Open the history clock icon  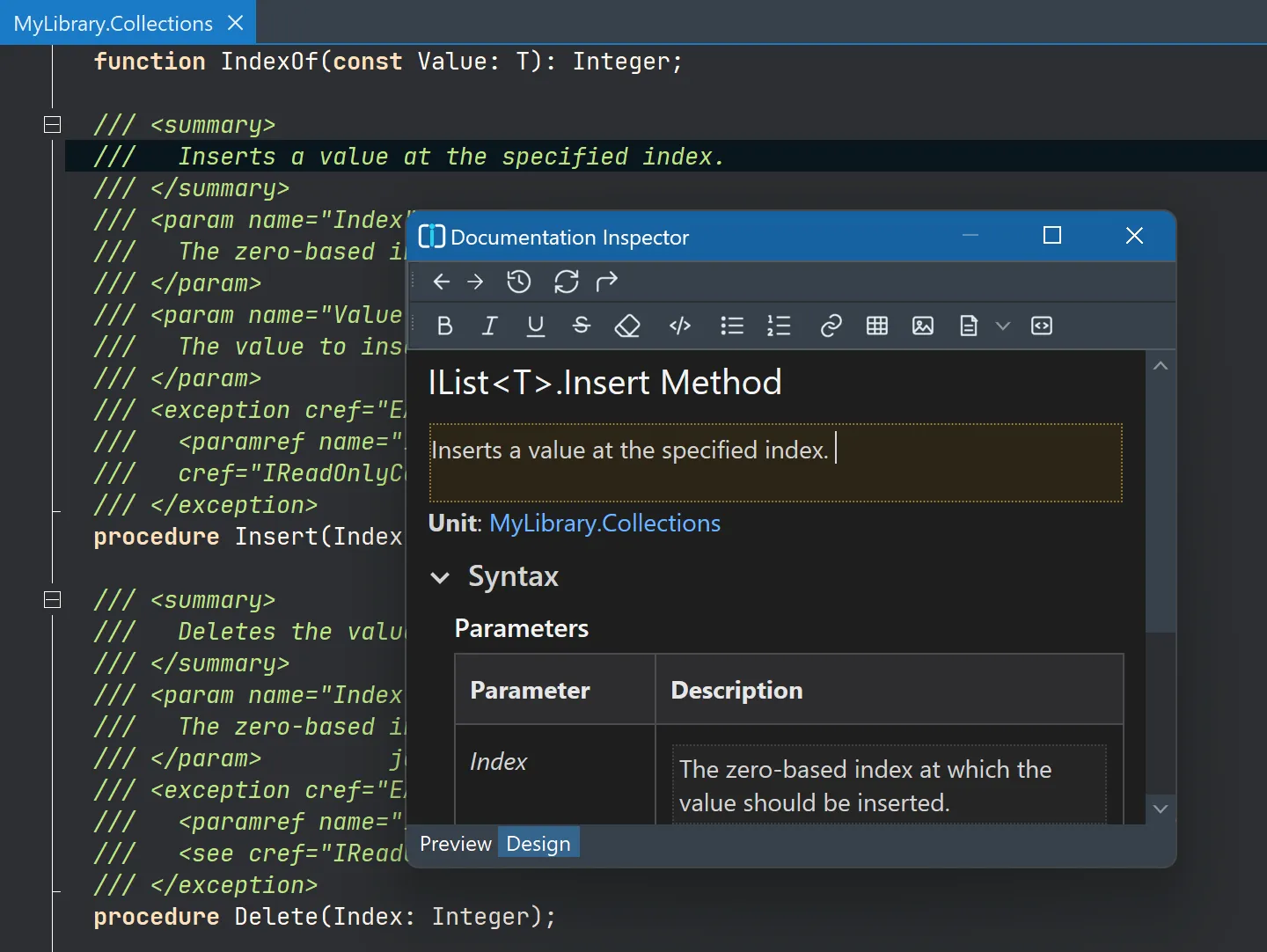coord(519,282)
